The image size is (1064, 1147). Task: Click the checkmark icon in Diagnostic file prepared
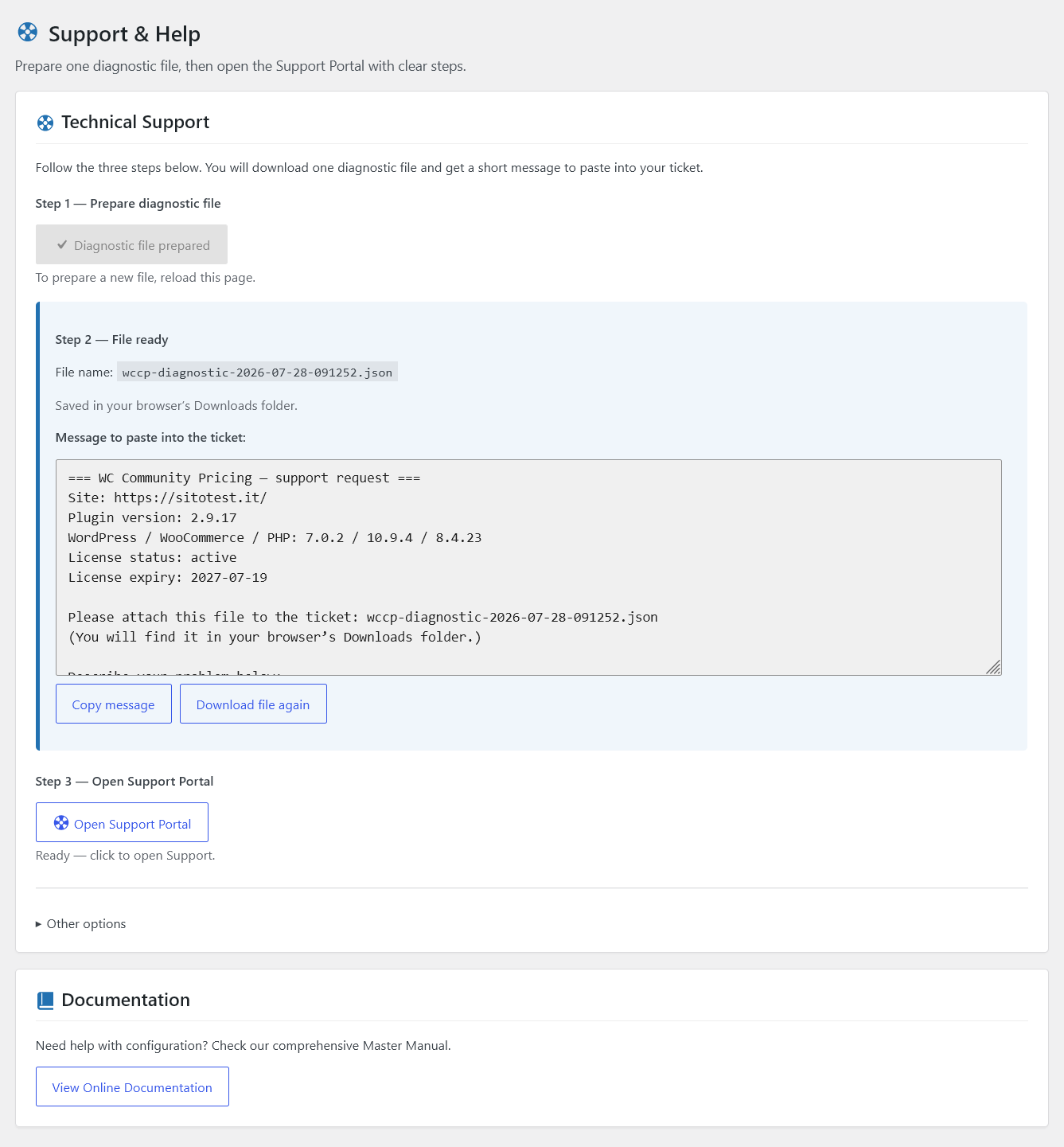click(x=62, y=245)
